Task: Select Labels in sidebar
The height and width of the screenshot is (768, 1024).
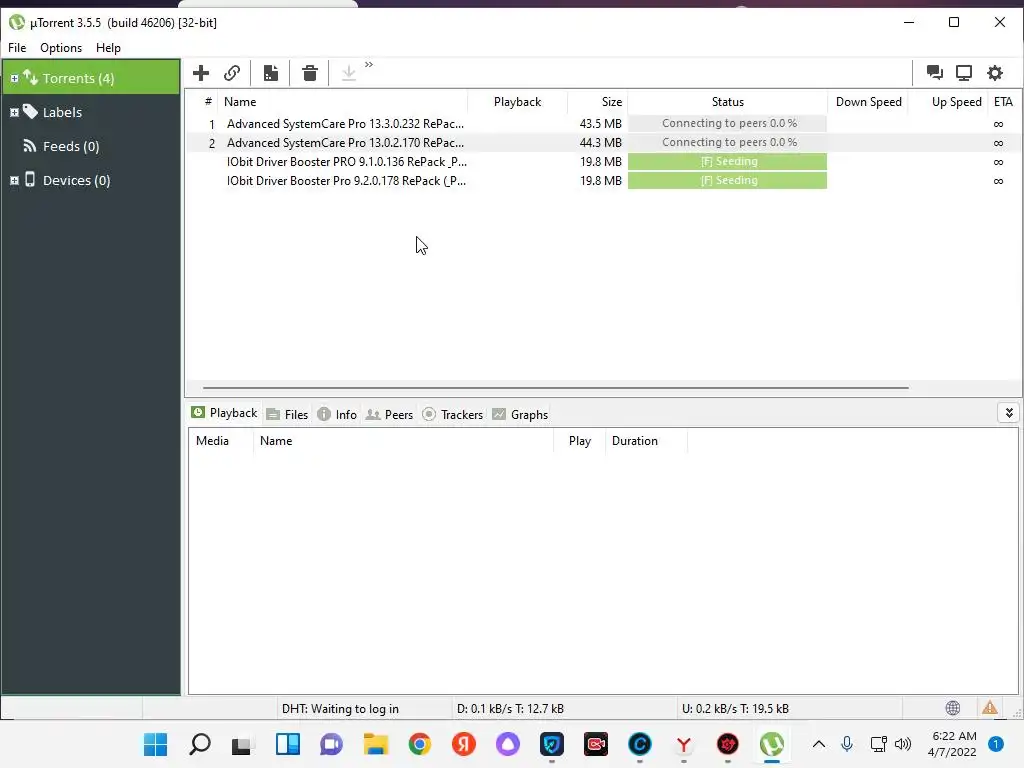Action: [x=62, y=112]
